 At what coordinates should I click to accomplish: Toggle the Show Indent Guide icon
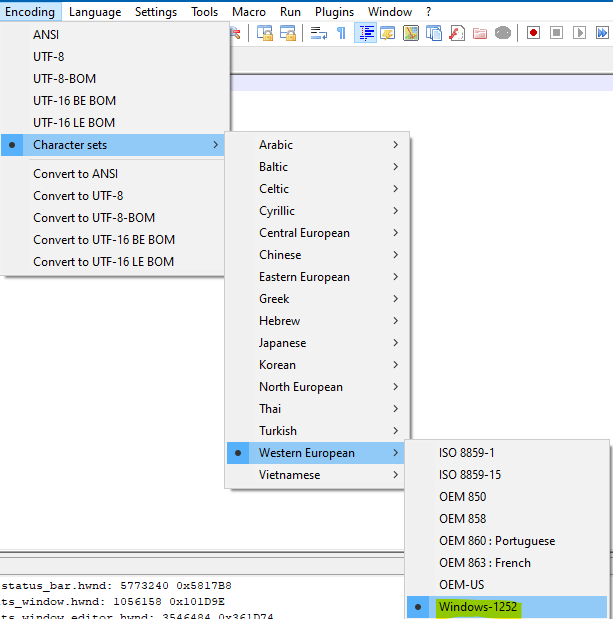point(365,33)
